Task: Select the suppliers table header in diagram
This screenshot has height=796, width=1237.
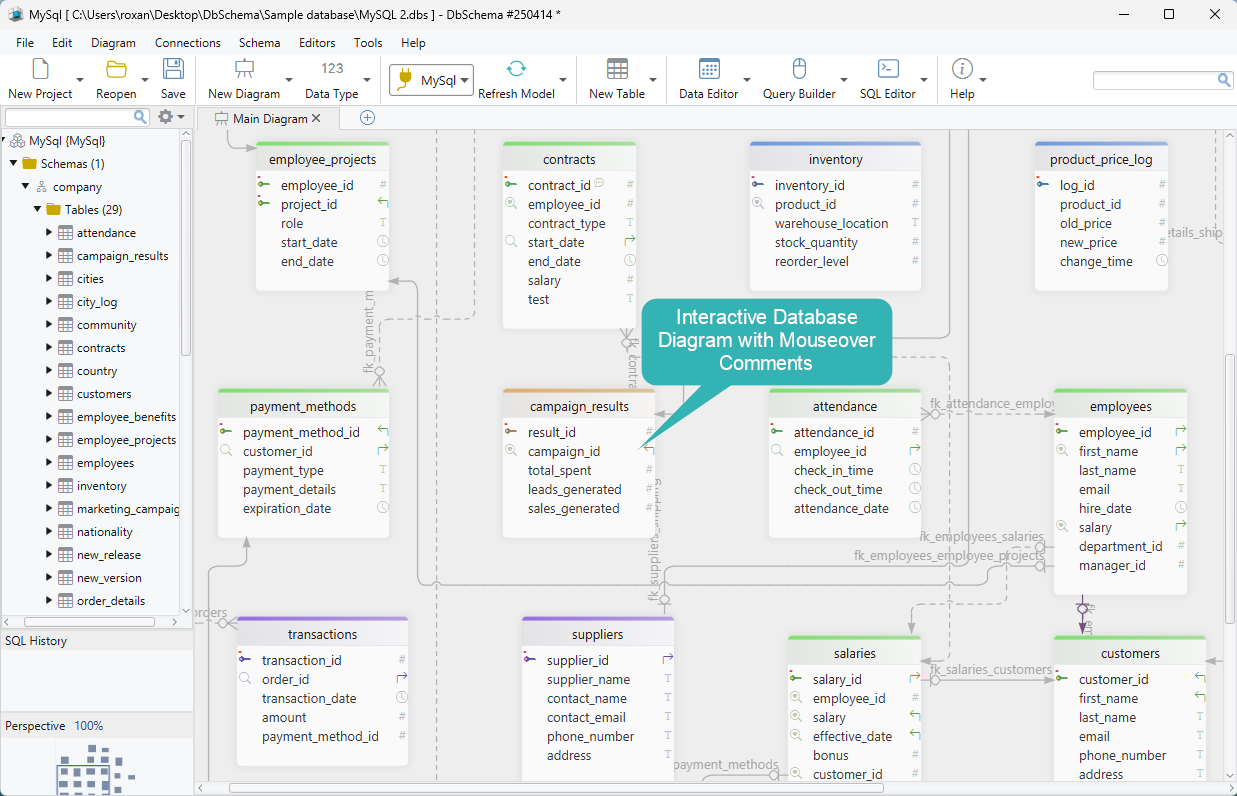Action: [x=598, y=634]
